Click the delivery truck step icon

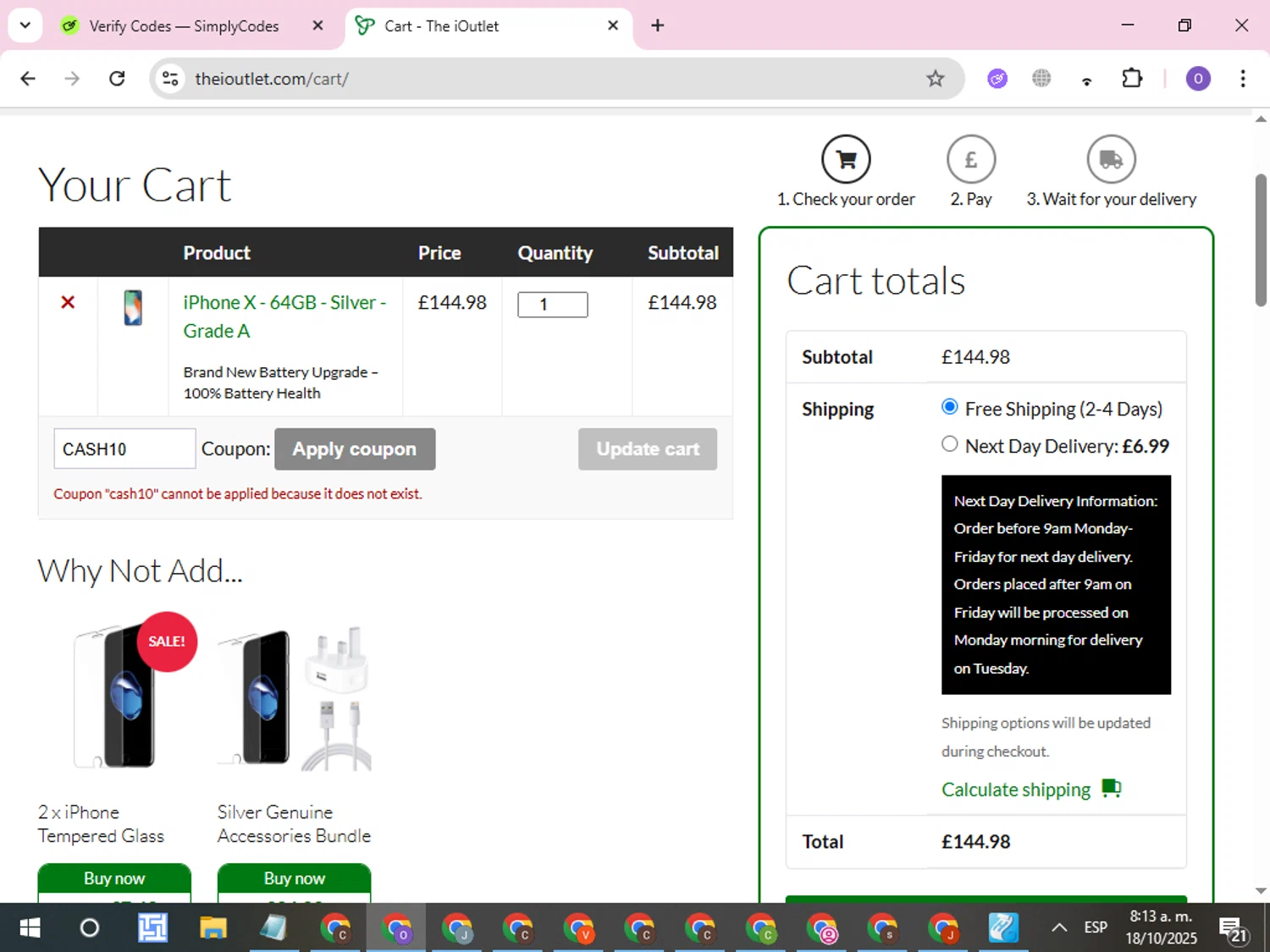[x=1111, y=159]
